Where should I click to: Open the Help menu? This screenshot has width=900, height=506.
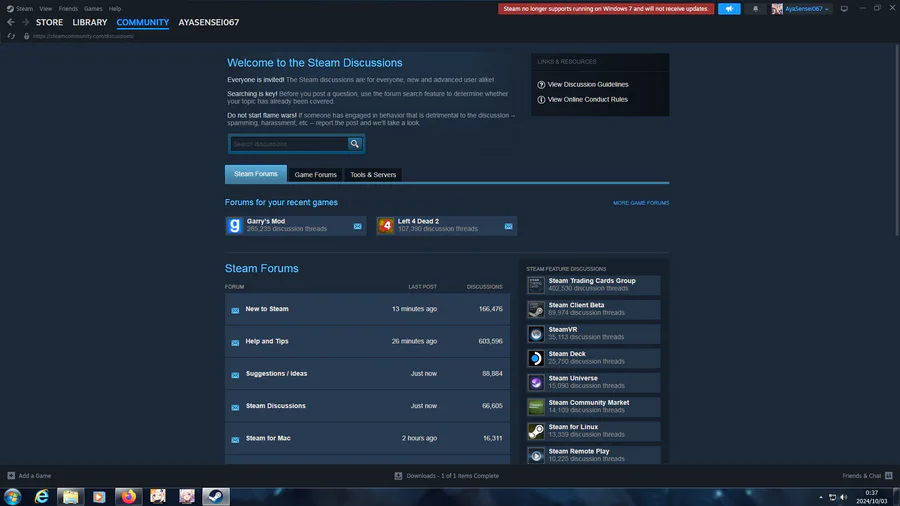pyautogui.click(x=115, y=9)
